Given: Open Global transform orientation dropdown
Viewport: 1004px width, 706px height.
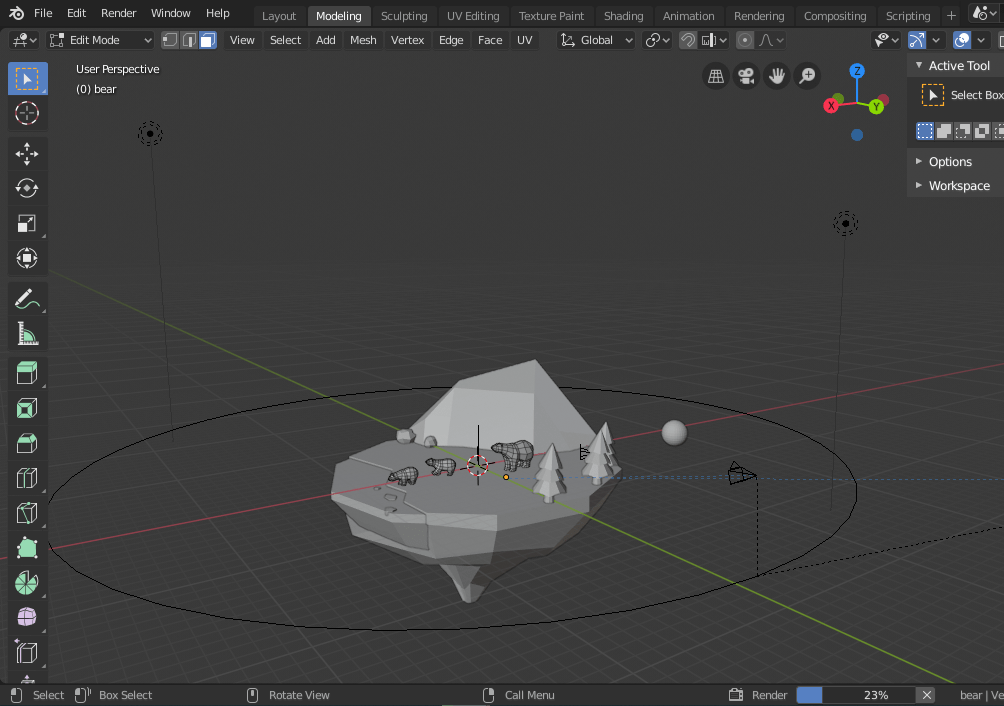Looking at the screenshot, I should point(597,40).
